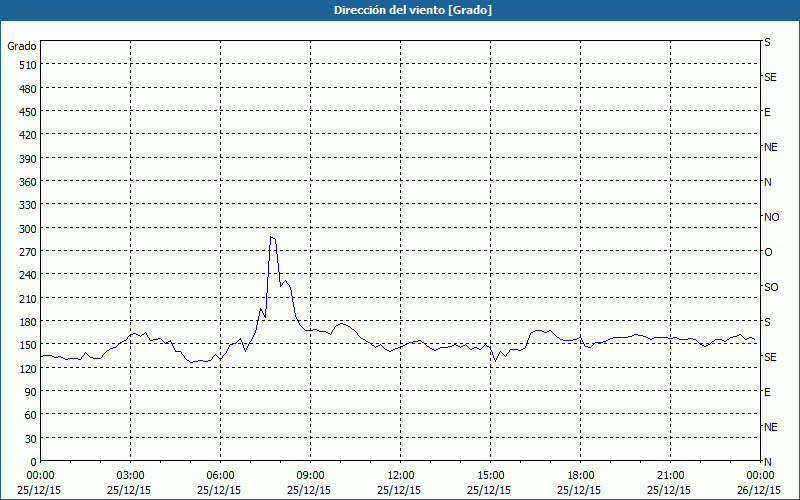Select the 120 degree axis label
This screenshot has width=800, height=500.
28,368
